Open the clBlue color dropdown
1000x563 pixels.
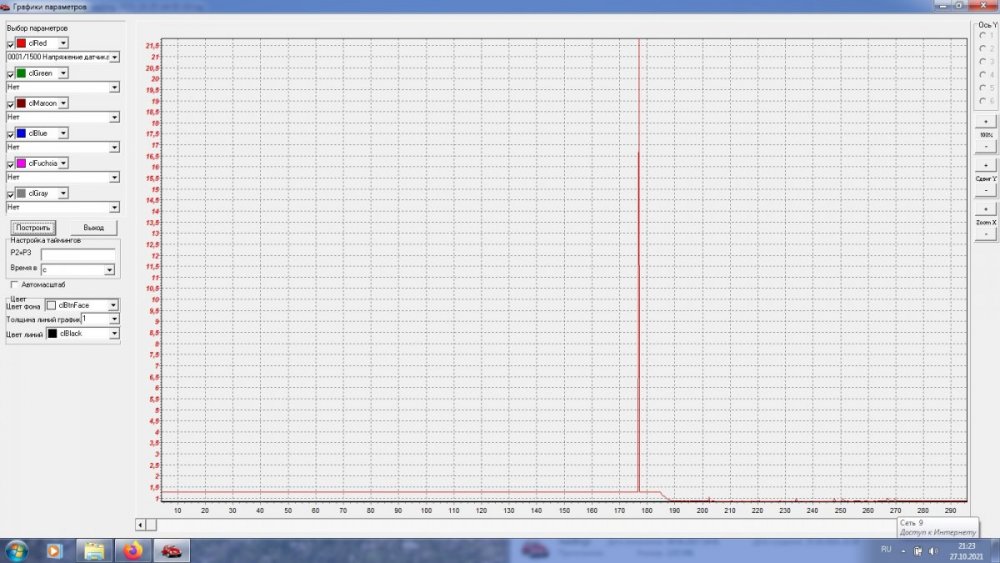tap(63, 133)
